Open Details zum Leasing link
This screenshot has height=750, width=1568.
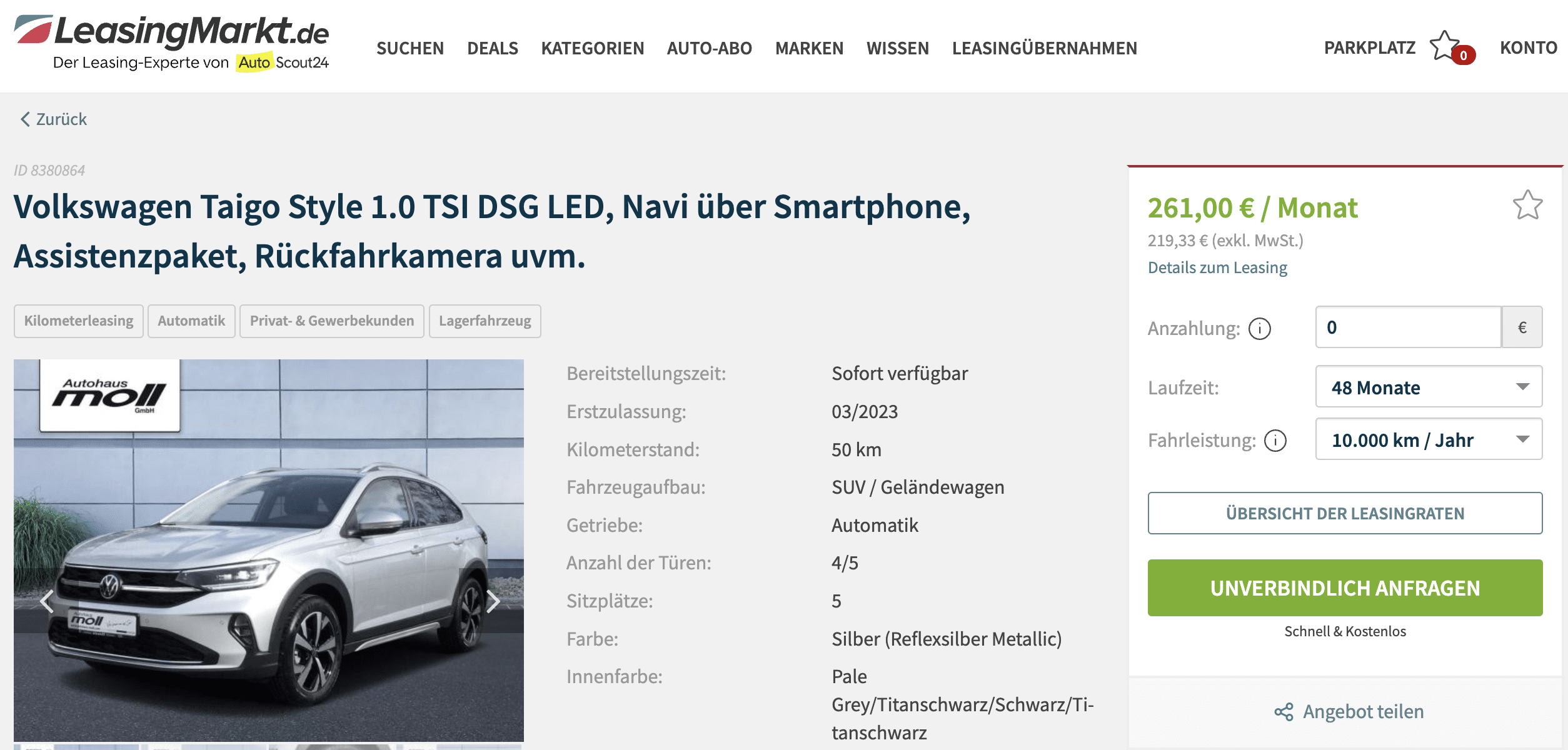[1217, 267]
